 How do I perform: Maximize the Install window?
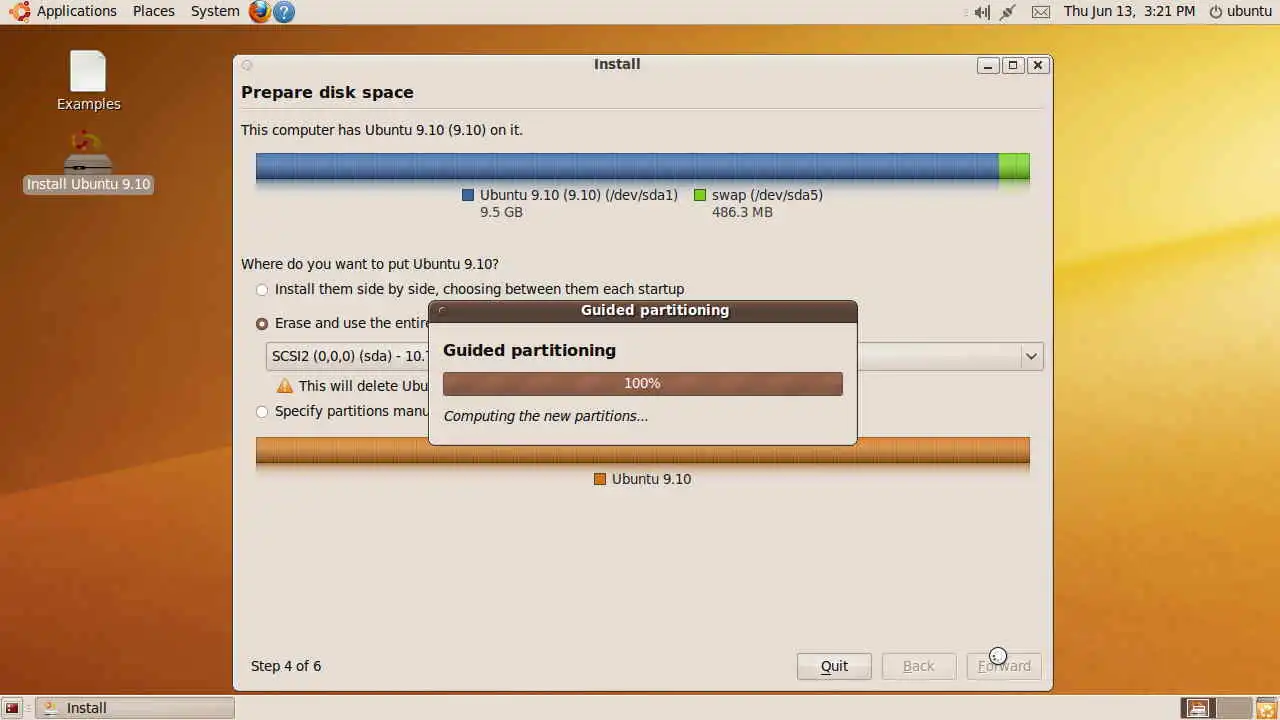1013,65
